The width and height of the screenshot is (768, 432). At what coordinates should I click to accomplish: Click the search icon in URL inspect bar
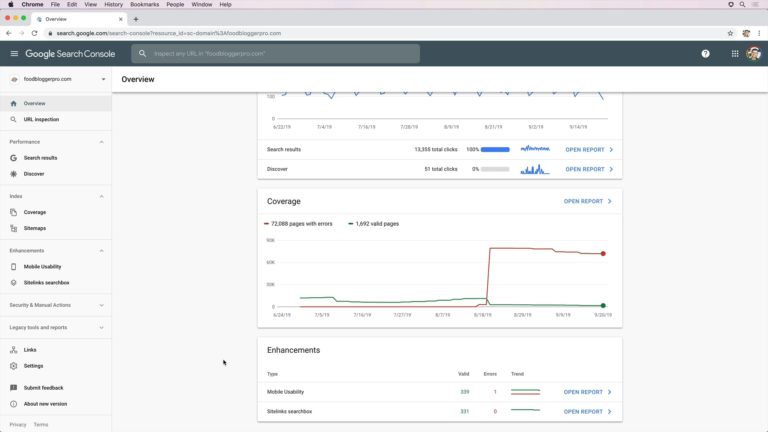pos(142,53)
